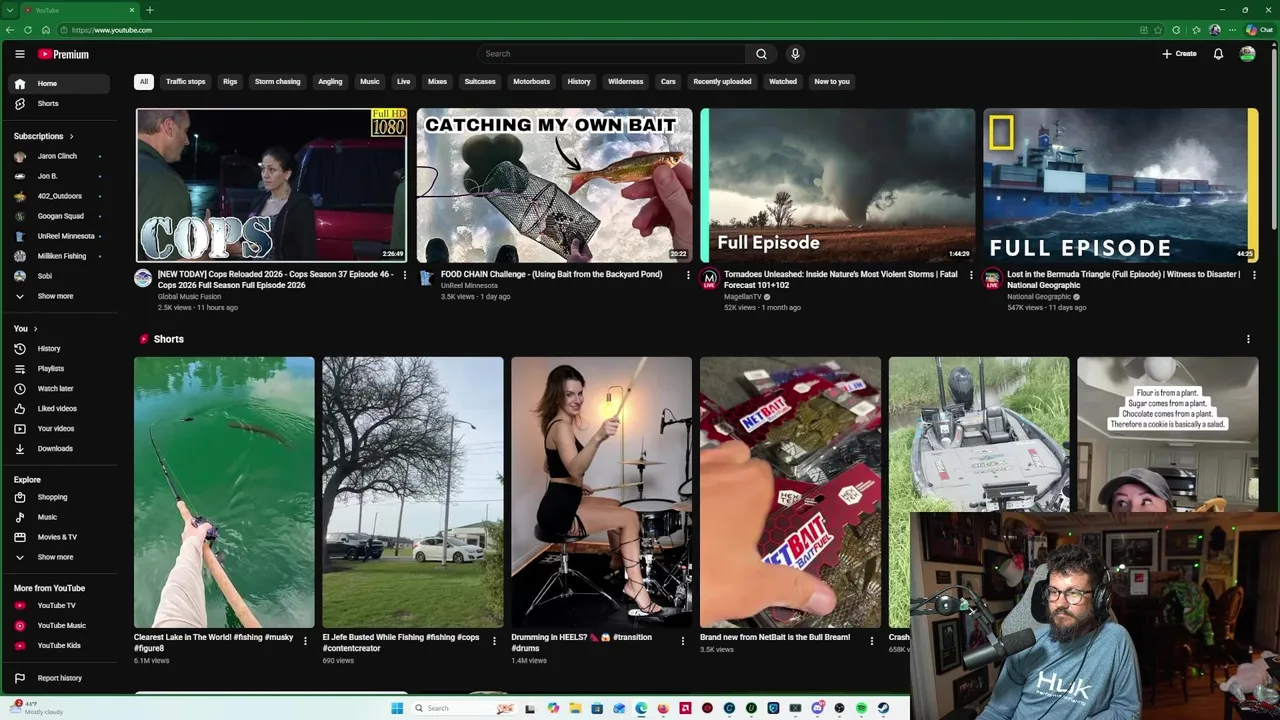Click the Create button
Viewport: 1280px width, 720px height.
1180,54
